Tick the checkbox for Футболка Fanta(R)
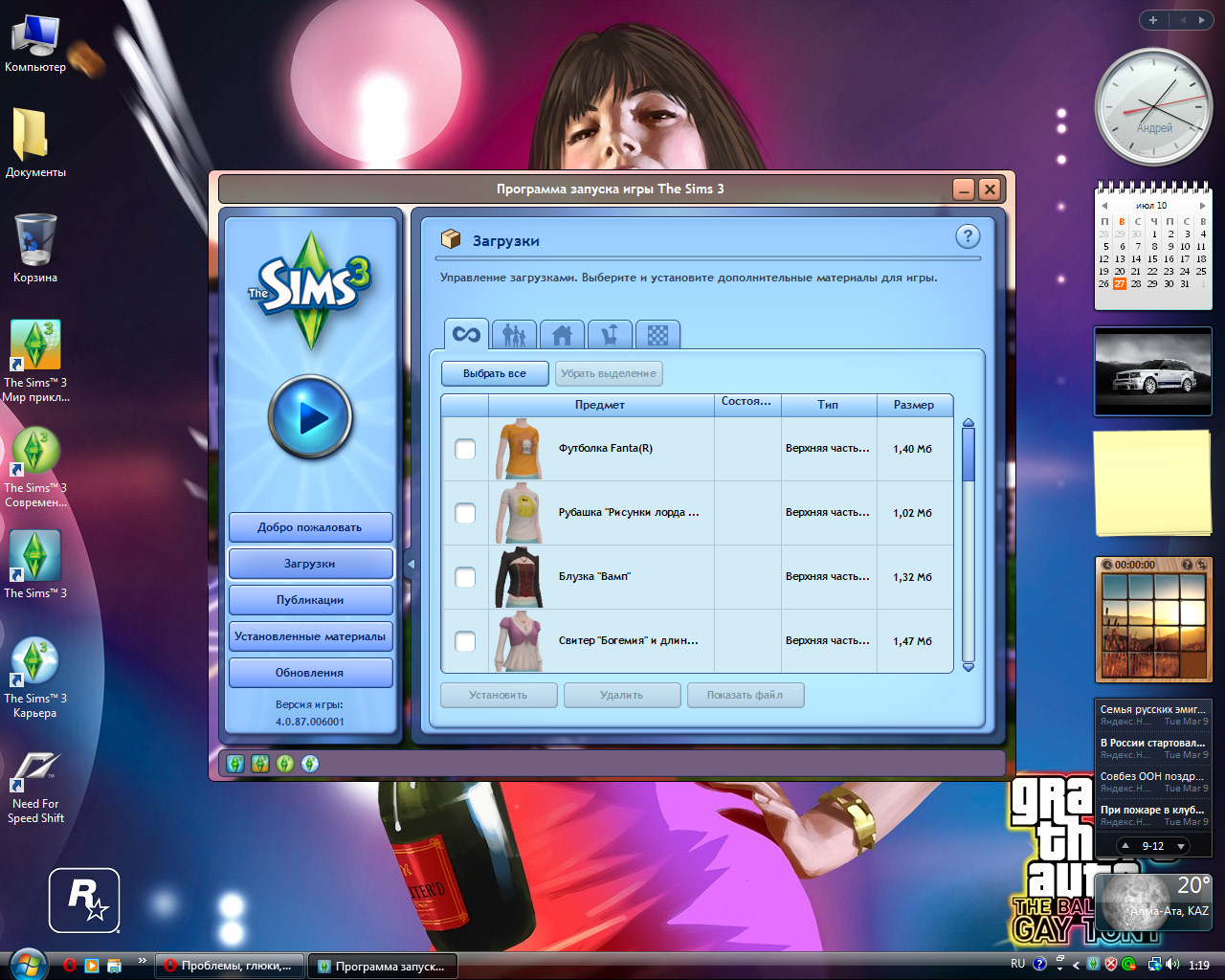This screenshot has width=1225, height=980. [465, 449]
